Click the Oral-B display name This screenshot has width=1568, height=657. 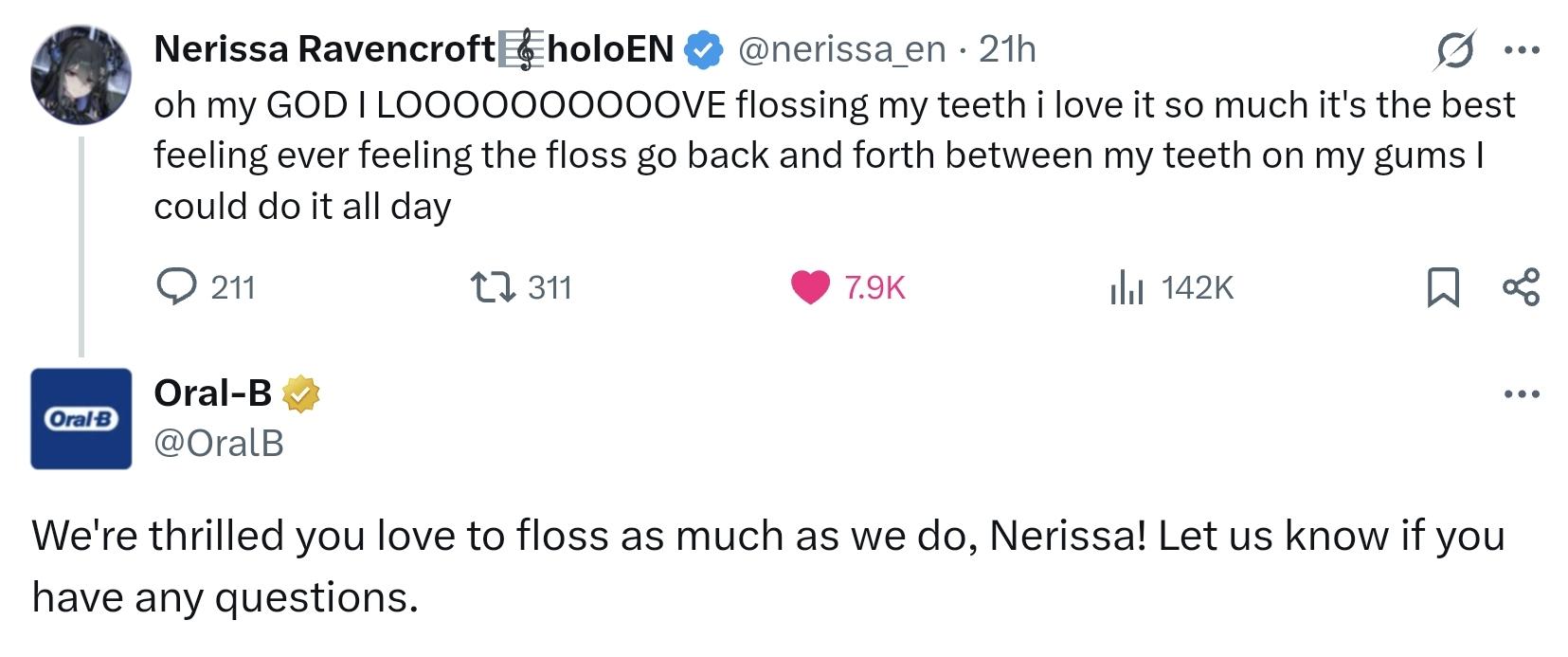click(212, 393)
